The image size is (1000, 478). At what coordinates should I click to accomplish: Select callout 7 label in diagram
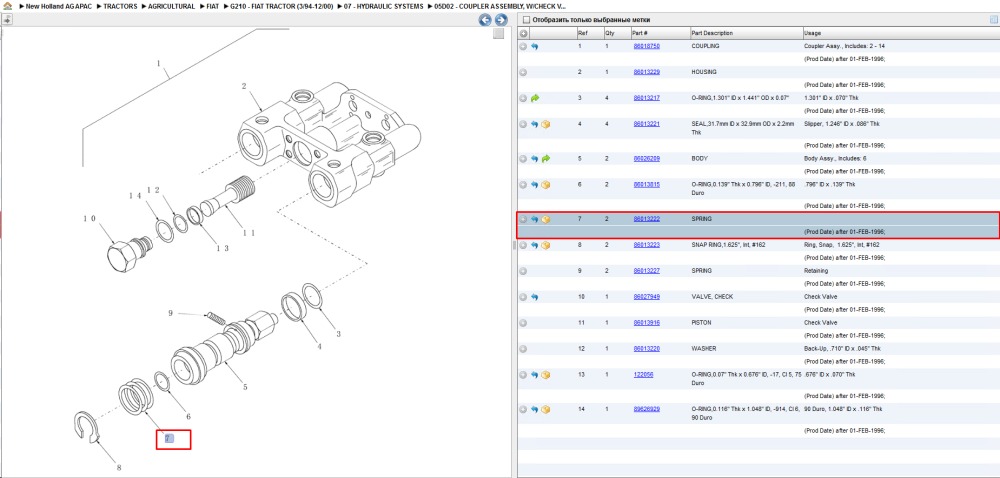[168, 438]
